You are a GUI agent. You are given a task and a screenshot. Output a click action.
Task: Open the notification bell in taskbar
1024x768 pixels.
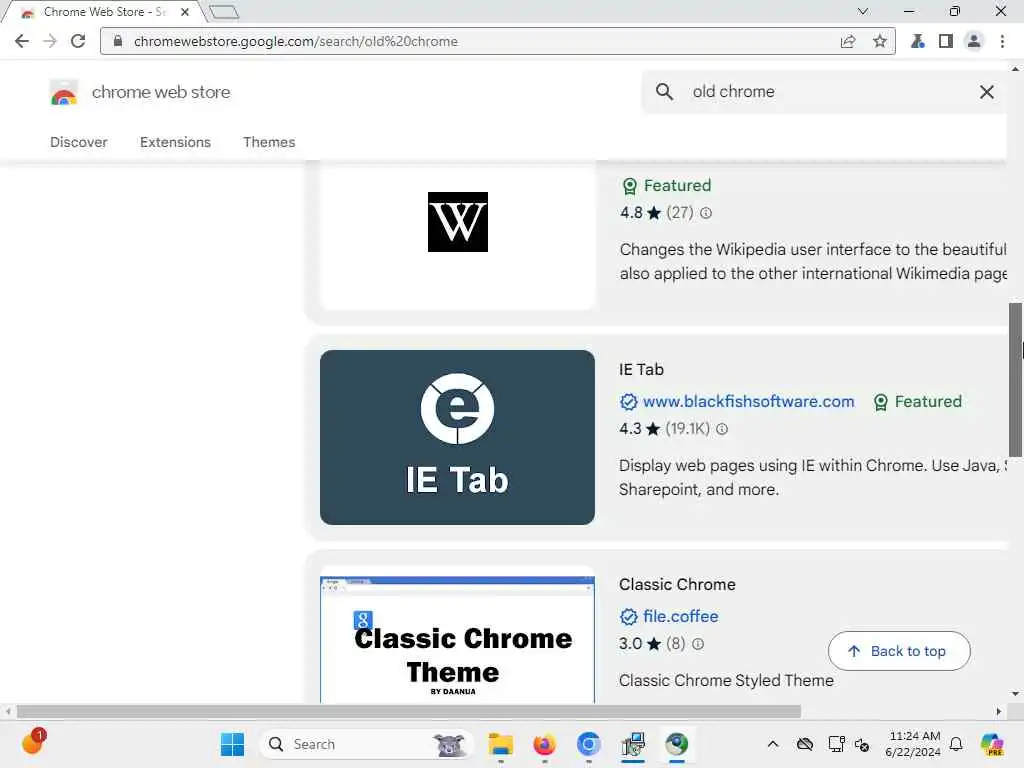956,744
